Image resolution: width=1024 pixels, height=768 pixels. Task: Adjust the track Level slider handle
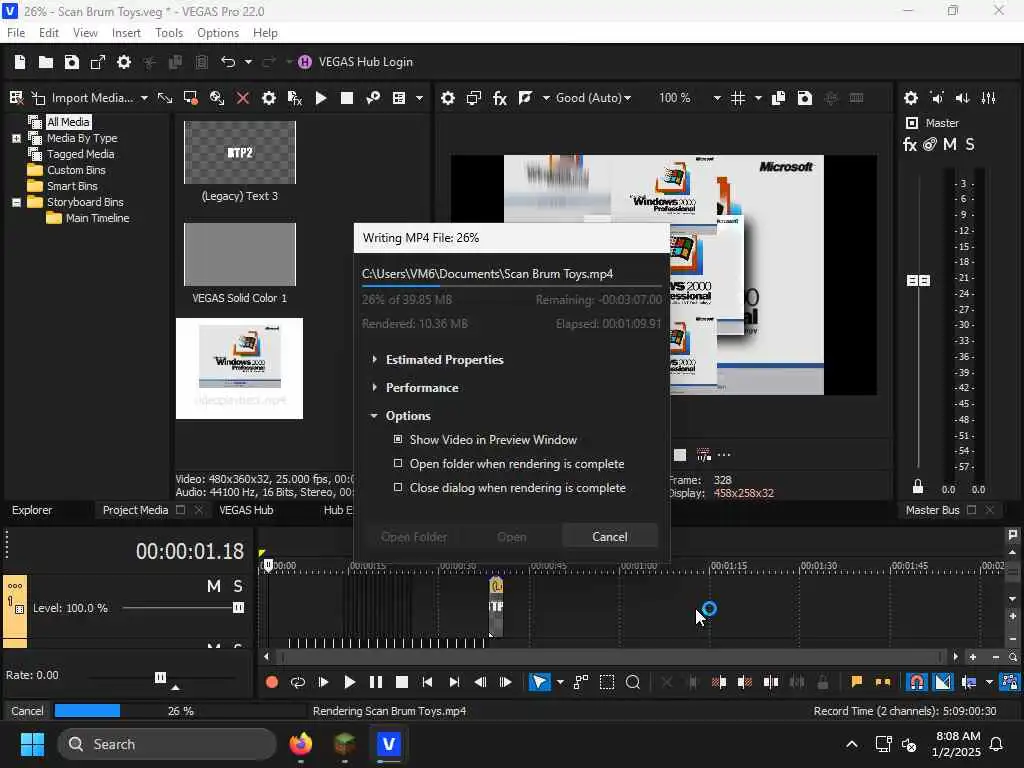pos(238,608)
